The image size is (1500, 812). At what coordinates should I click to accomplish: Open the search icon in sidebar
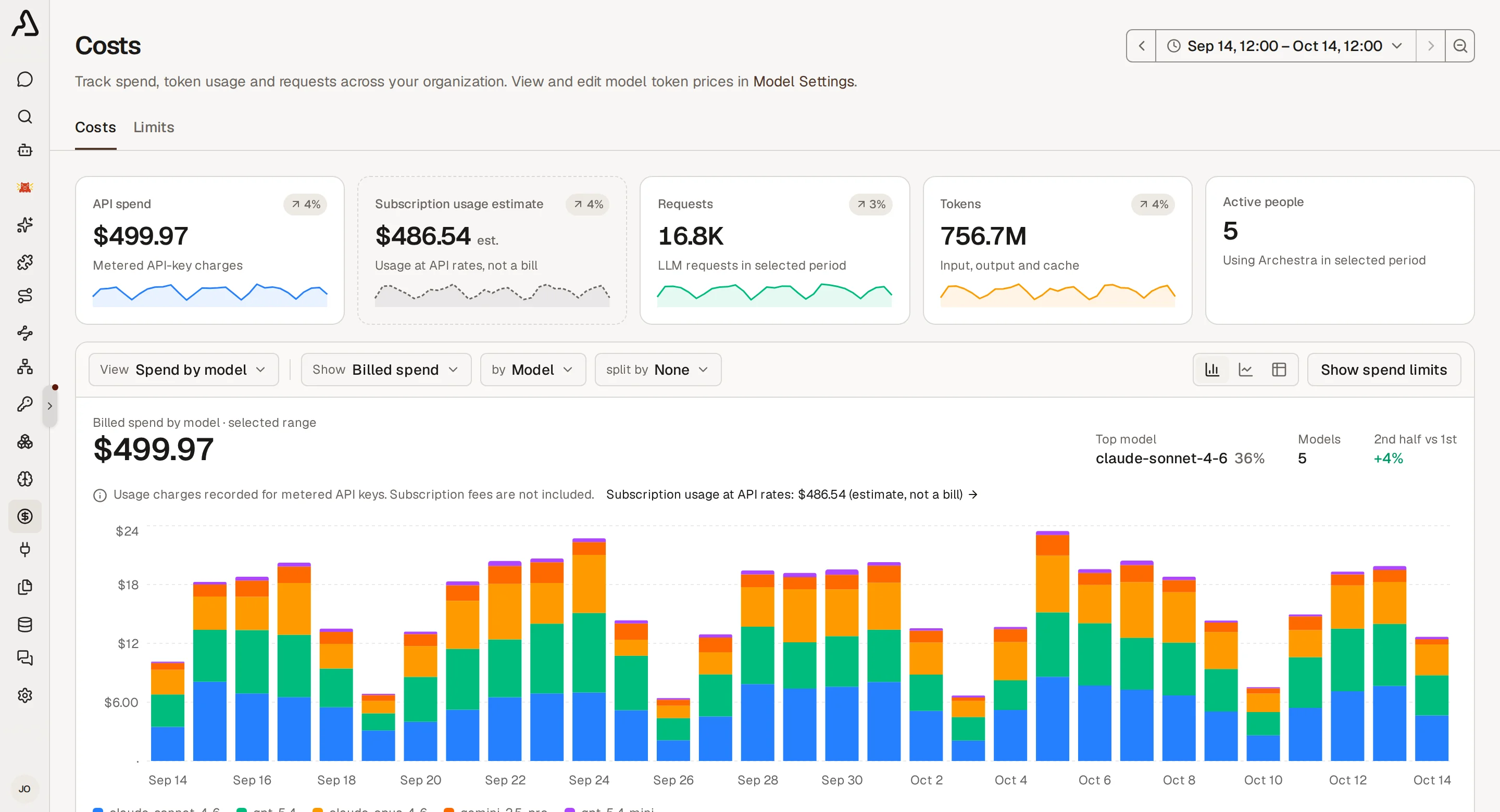(x=24, y=117)
